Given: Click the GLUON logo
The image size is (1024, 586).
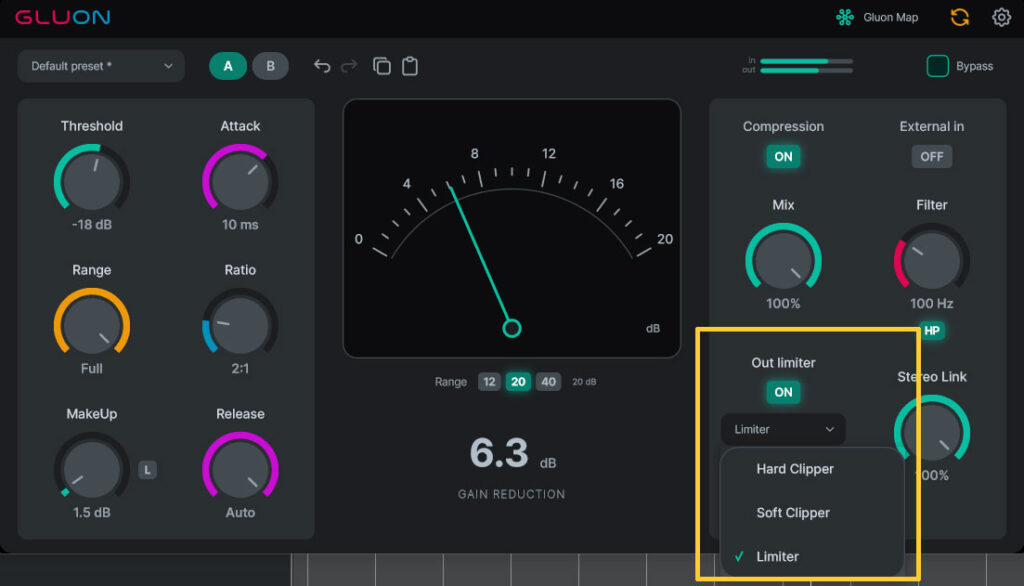Looking at the screenshot, I should (63, 17).
